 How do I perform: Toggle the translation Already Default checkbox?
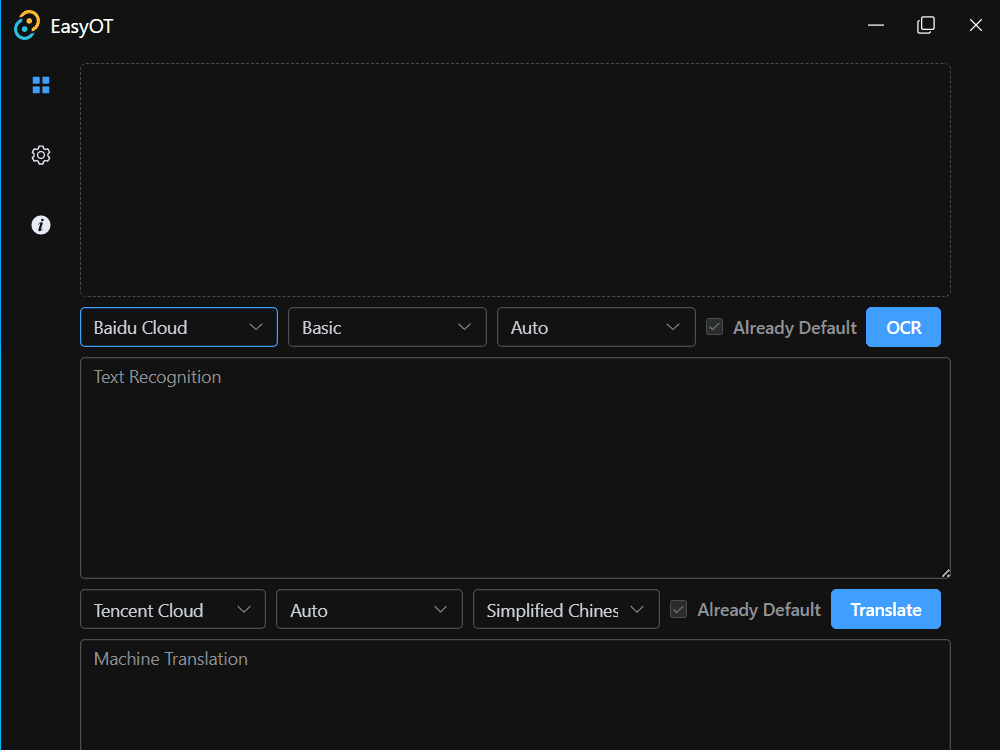[679, 609]
